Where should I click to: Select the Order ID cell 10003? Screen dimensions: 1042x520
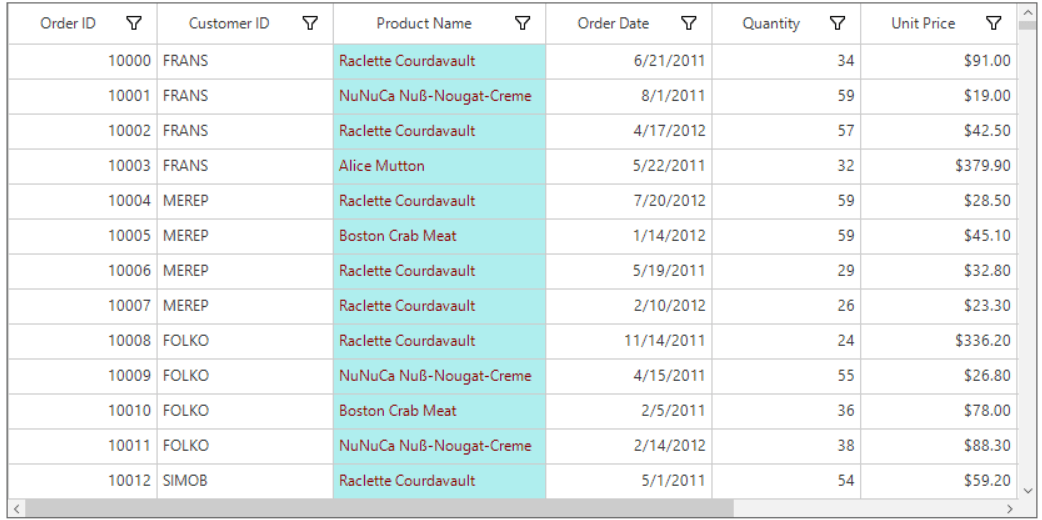pos(82,166)
